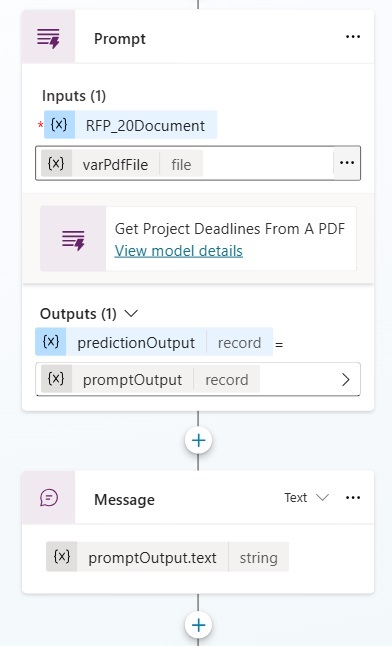Click the RFP_20Document variable icon
392x646 pixels.
[x=59, y=124]
